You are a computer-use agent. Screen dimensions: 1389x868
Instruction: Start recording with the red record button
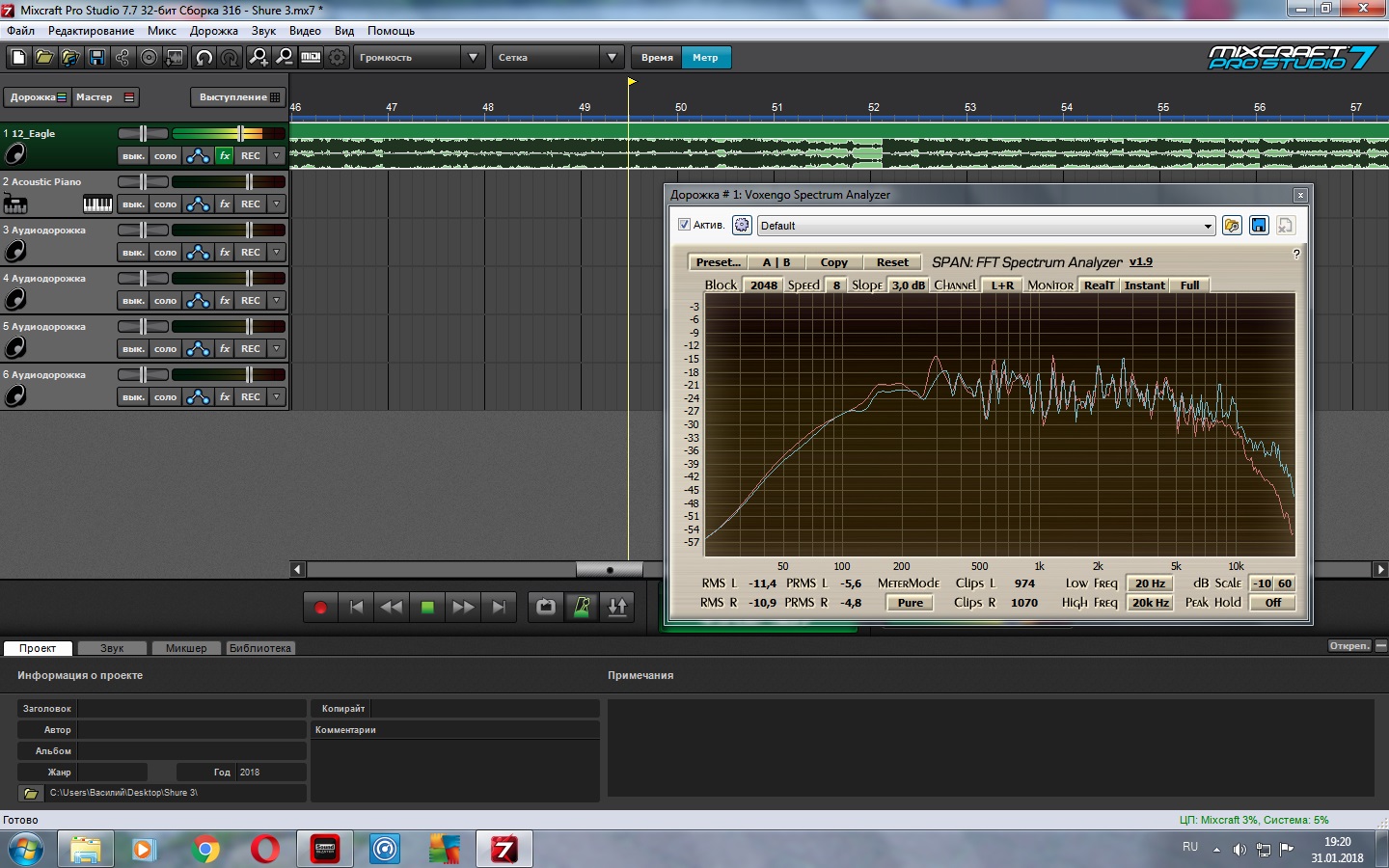tap(320, 607)
